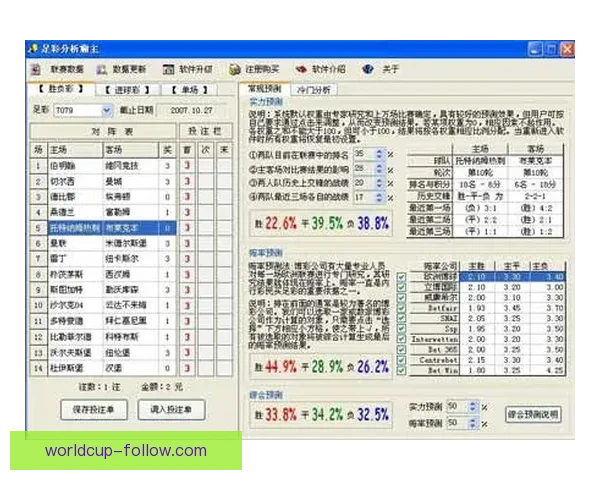Toggle the Betfair bookmaker checkbox

(401, 308)
